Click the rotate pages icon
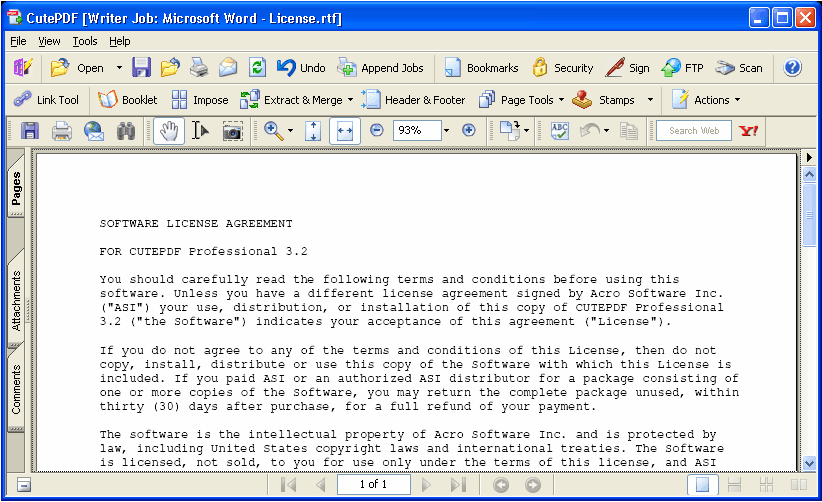The width and height of the screenshot is (822, 502). pyautogui.click(x=510, y=130)
